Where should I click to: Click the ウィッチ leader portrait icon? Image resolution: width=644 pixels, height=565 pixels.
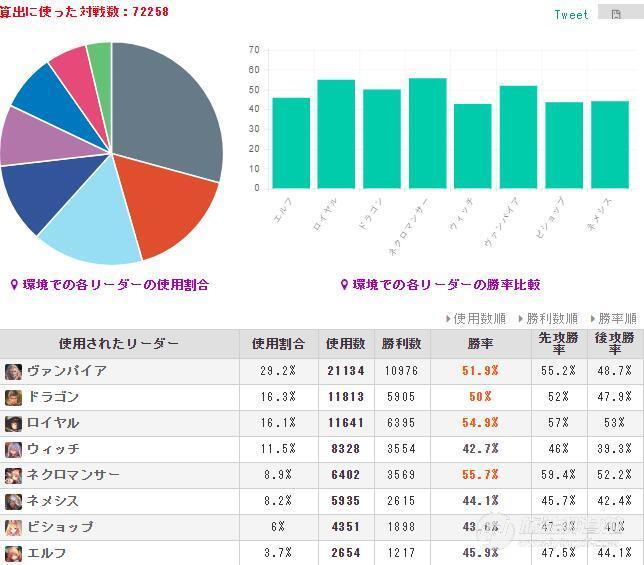pos(13,450)
